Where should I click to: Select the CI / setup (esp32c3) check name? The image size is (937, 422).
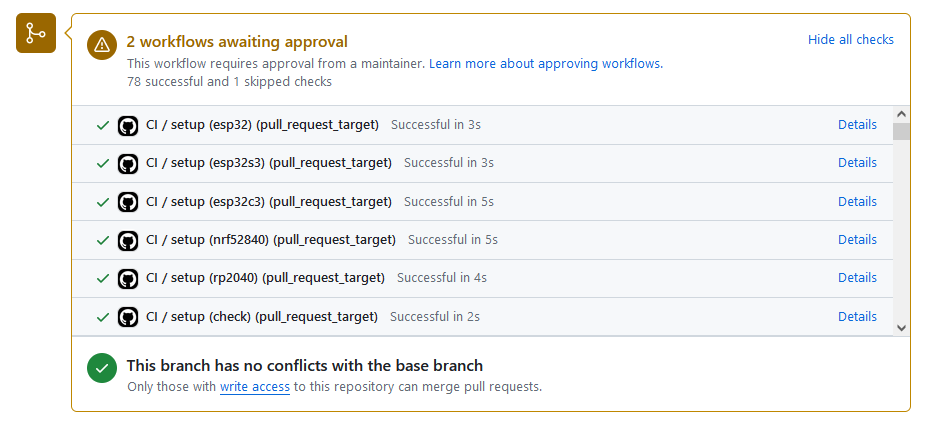tap(268, 202)
